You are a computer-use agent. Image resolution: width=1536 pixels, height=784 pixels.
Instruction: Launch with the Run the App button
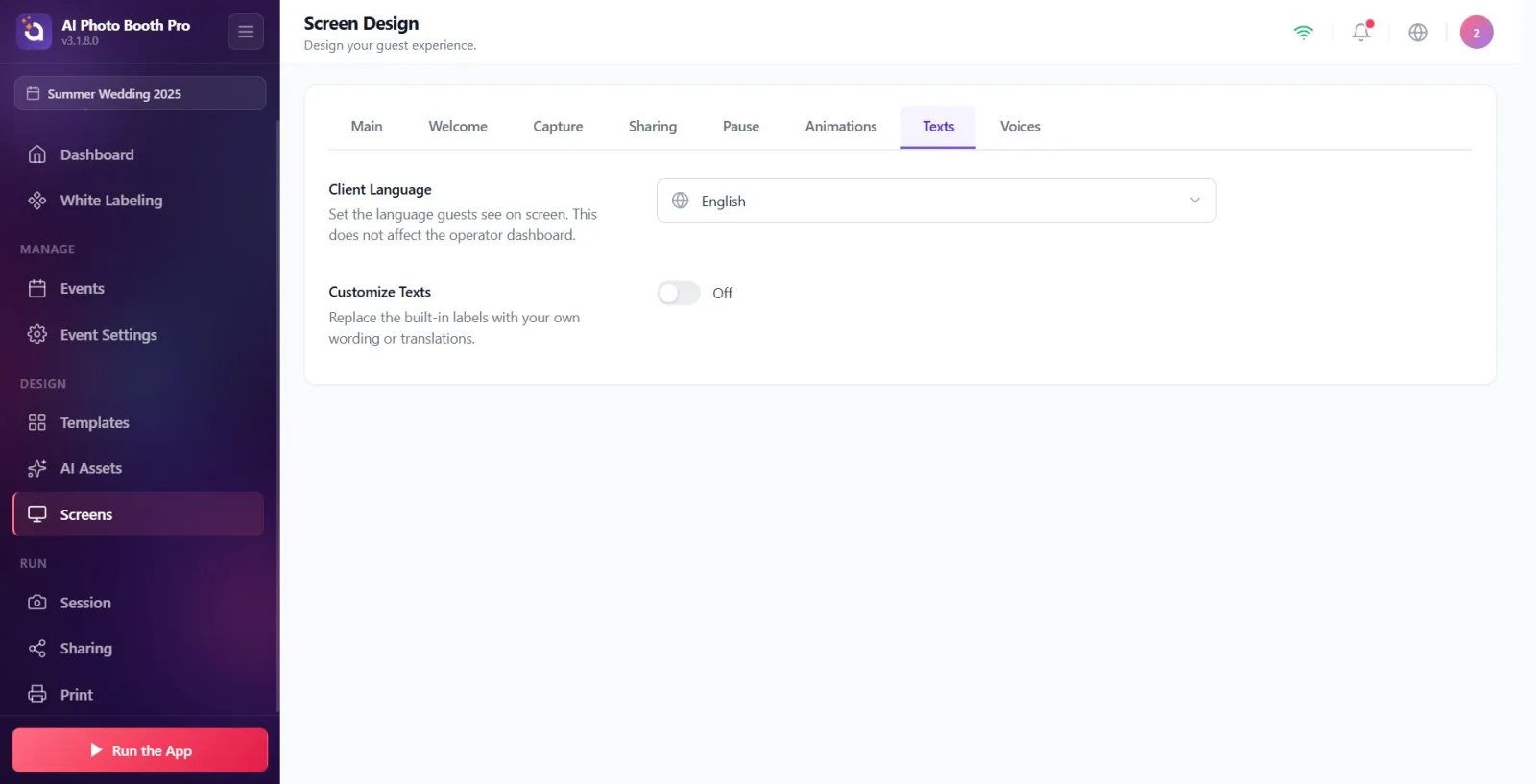[x=140, y=750]
